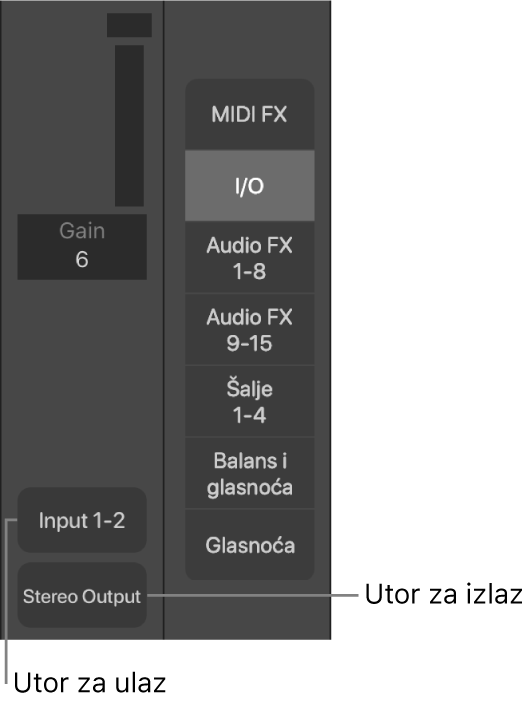Click the Gain value field
This screenshot has width=529, height=705.
tap(82, 247)
